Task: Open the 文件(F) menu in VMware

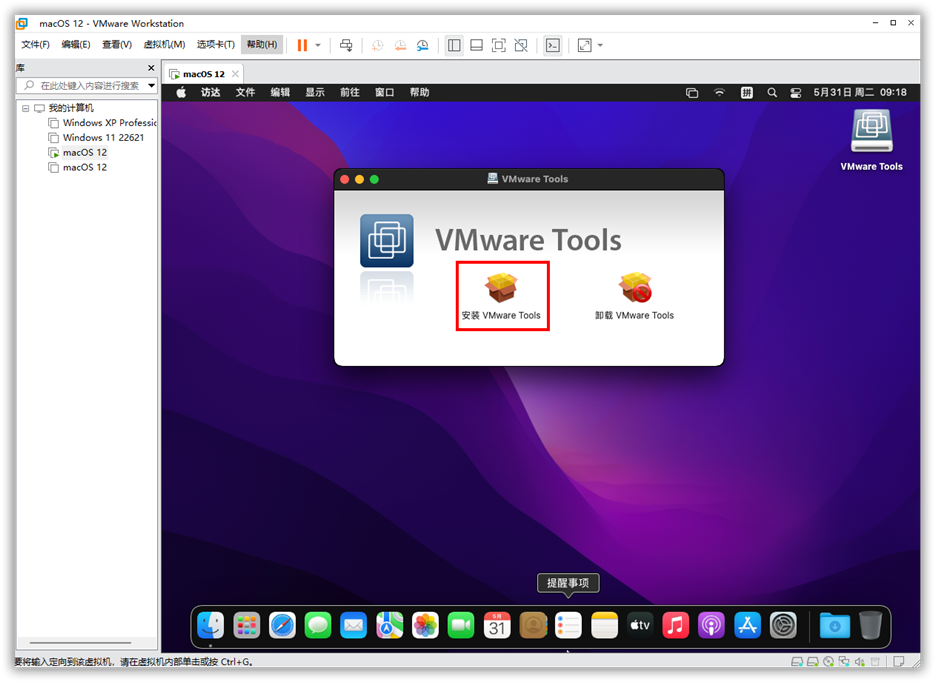Action: pyautogui.click(x=35, y=45)
